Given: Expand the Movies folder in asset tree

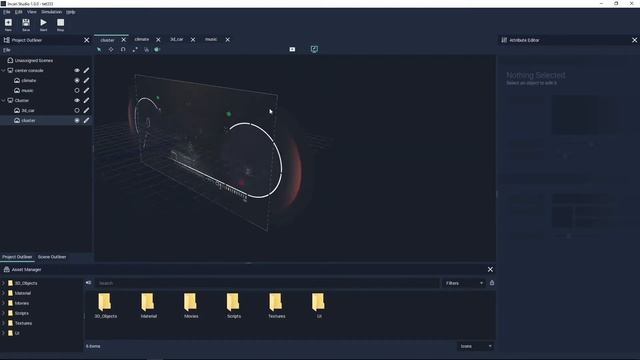Looking at the screenshot, I should click(4, 303).
